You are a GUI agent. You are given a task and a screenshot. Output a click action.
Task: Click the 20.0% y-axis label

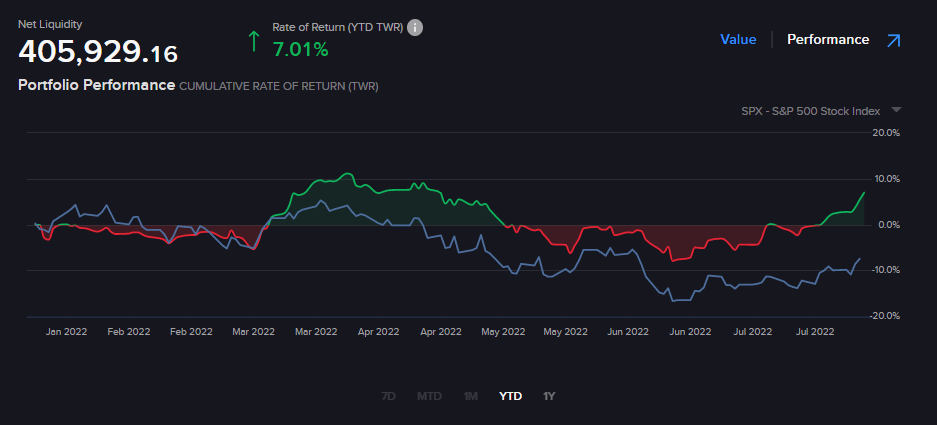[887, 132]
